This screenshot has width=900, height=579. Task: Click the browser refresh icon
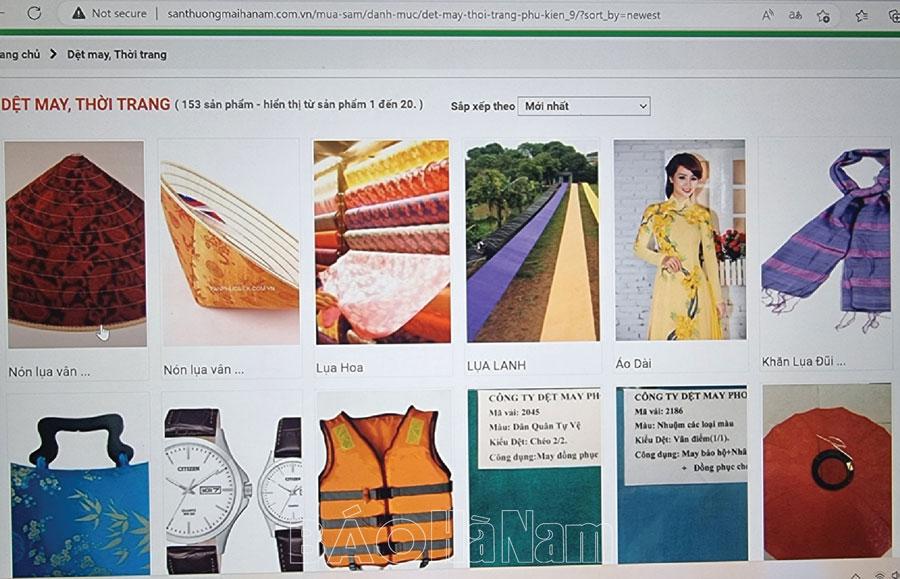tap(34, 14)
